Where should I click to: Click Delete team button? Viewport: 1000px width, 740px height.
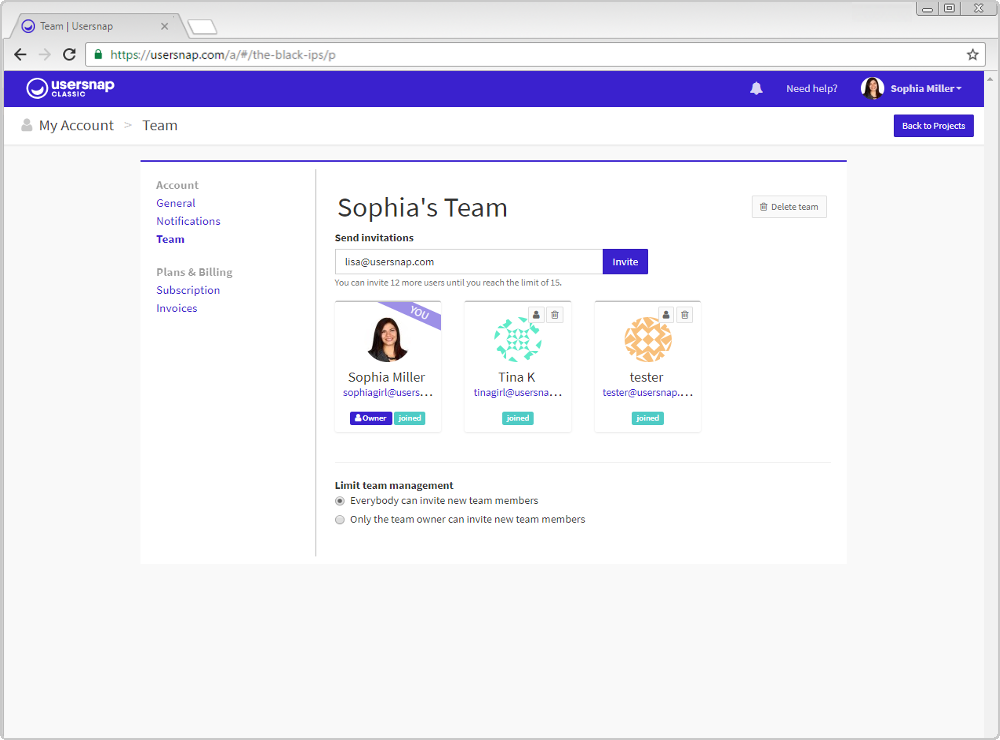(x=789, y=207)
